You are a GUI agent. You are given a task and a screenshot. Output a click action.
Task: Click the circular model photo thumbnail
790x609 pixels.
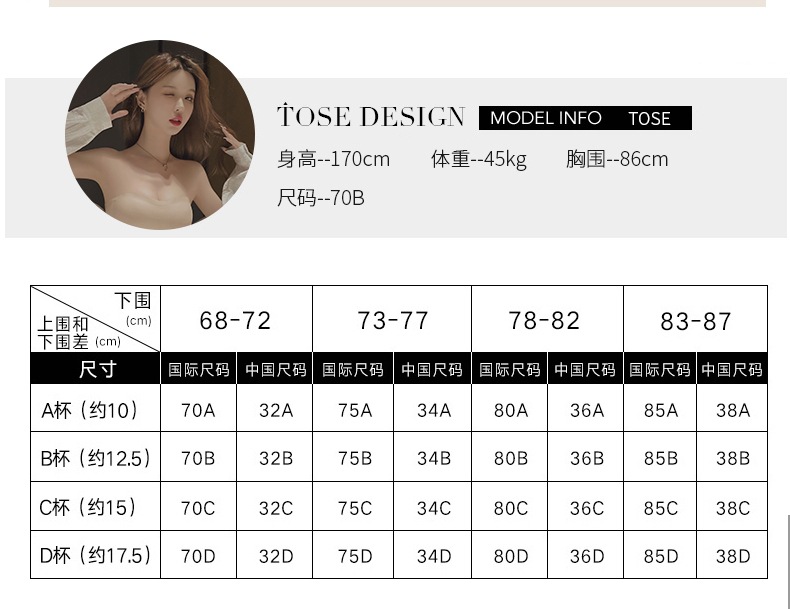160,135
